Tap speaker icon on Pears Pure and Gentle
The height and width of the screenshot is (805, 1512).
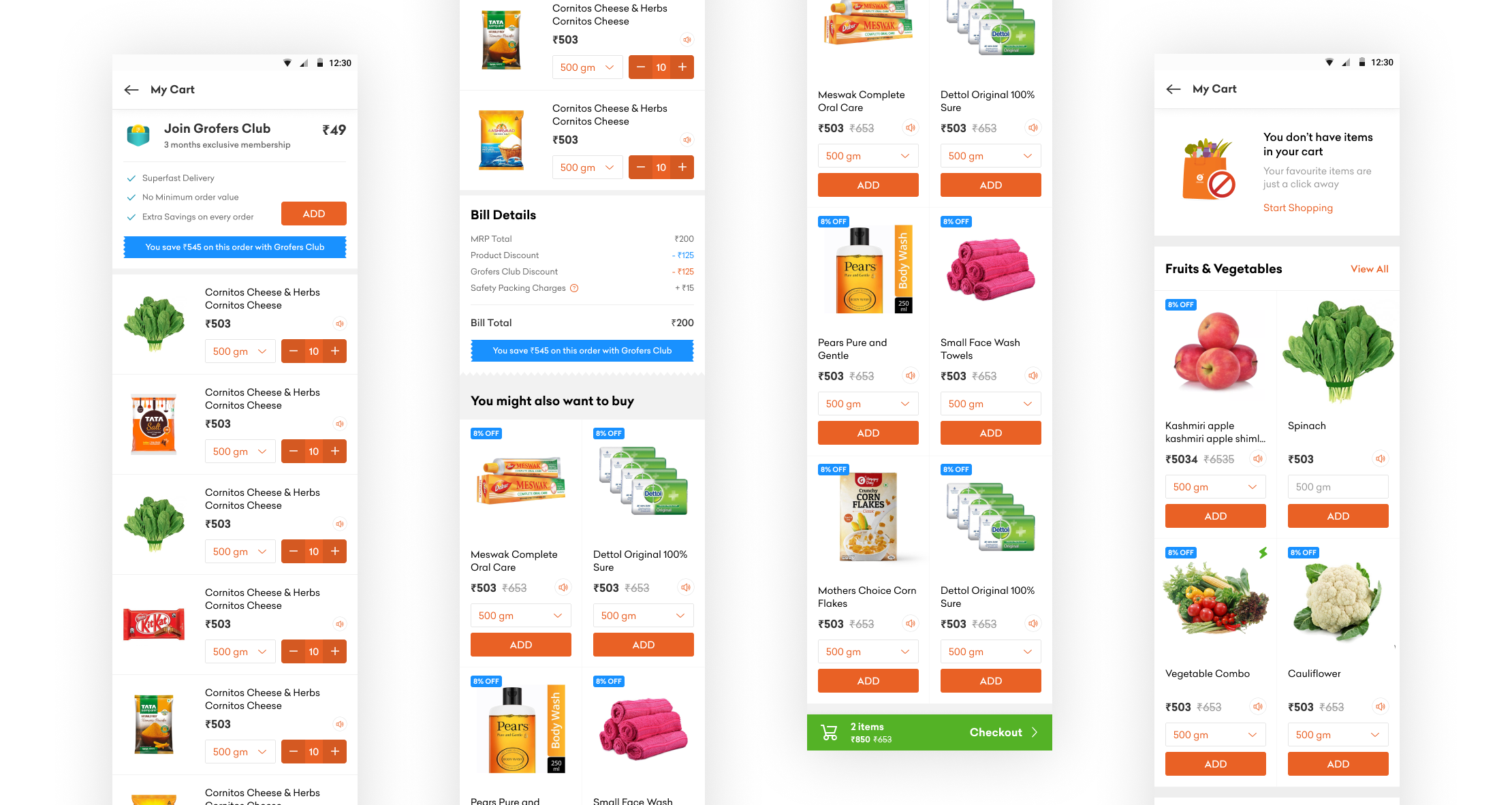(x=911, y=376)
